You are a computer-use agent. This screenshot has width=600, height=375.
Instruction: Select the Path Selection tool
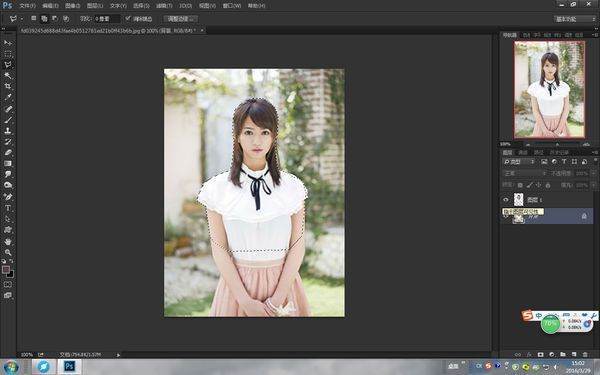click(x=8, y=219)
